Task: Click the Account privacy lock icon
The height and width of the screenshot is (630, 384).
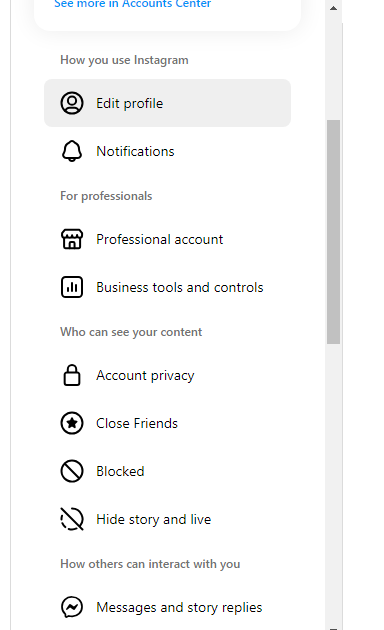Action: [72, 375]
